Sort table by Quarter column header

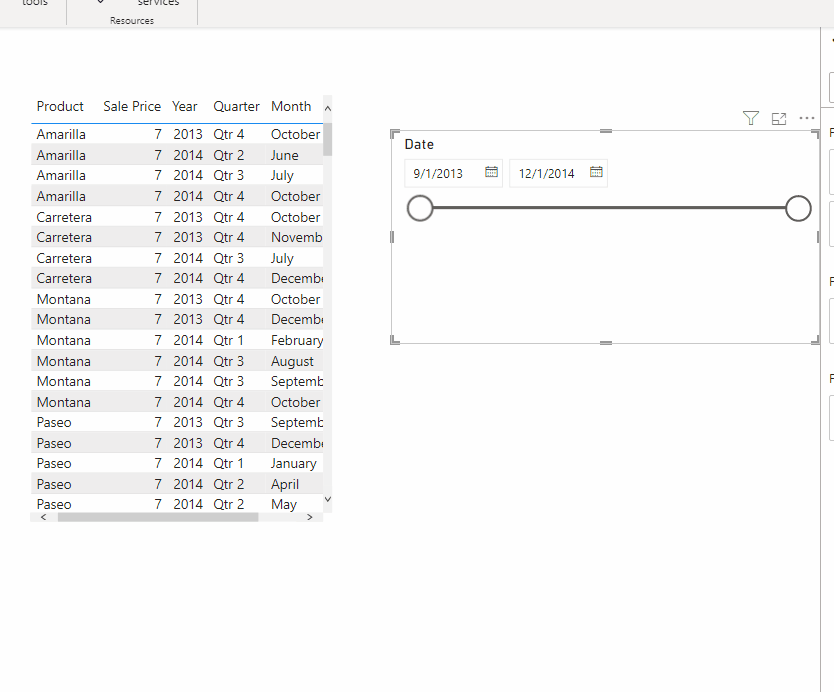(x=236, y=106)
